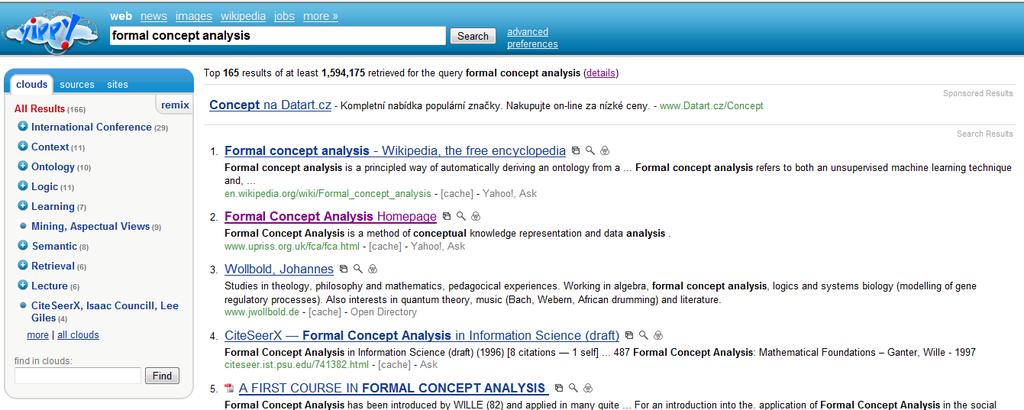Expand the Lecture cloud plus icon
Viewport: 1024px width, 410px height.
(x=23, y=286)
